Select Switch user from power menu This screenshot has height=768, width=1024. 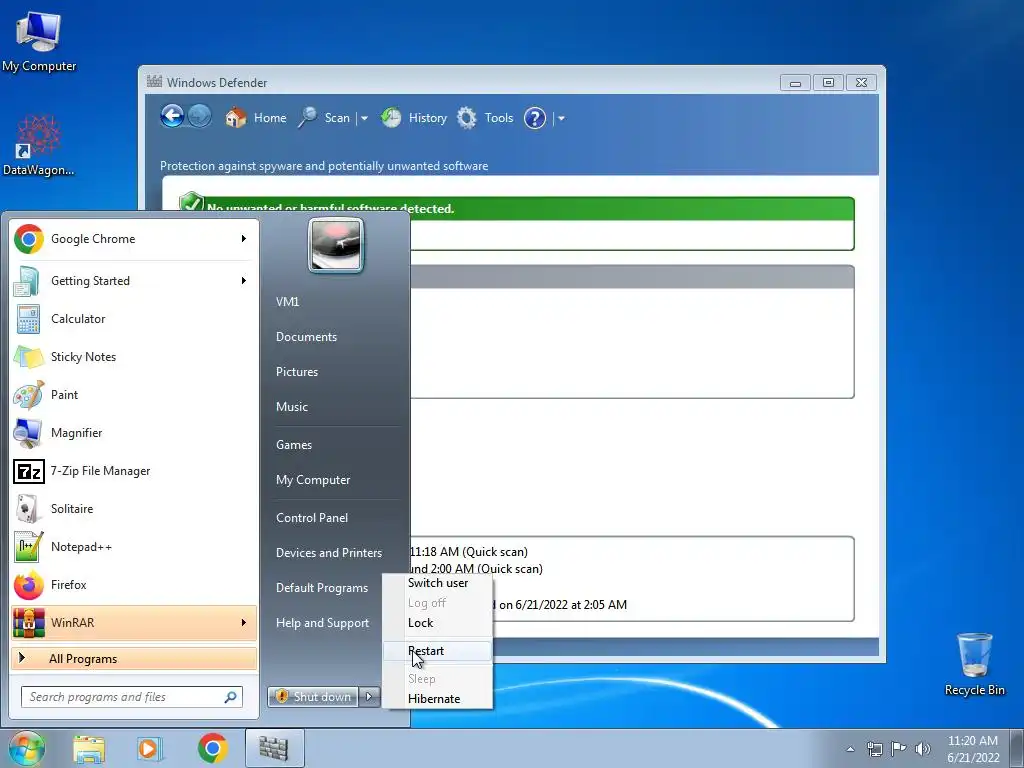[x=438, y=583]
